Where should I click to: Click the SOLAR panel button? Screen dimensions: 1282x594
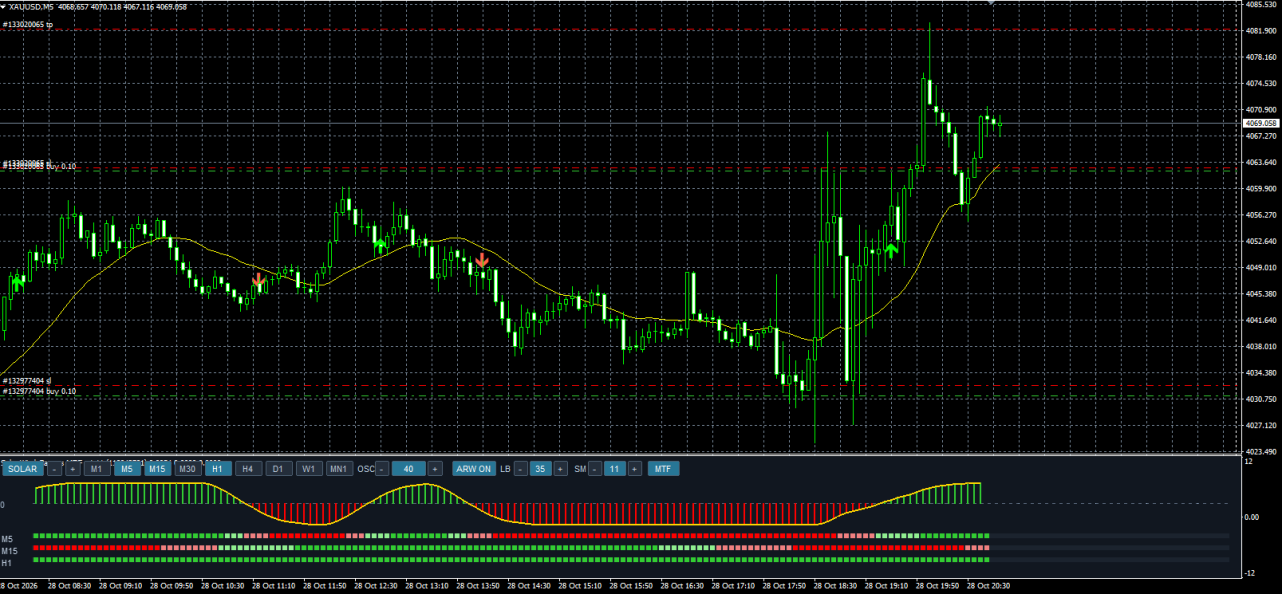[x=23, y=468]
